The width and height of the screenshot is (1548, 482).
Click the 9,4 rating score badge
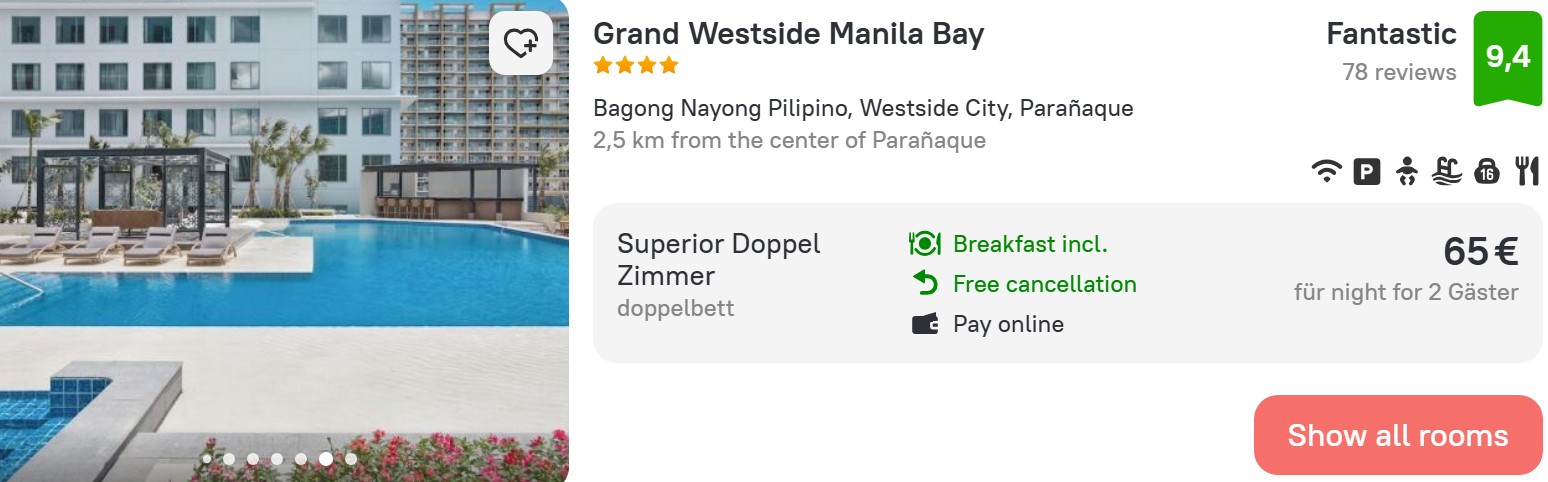coord(1507,57)
